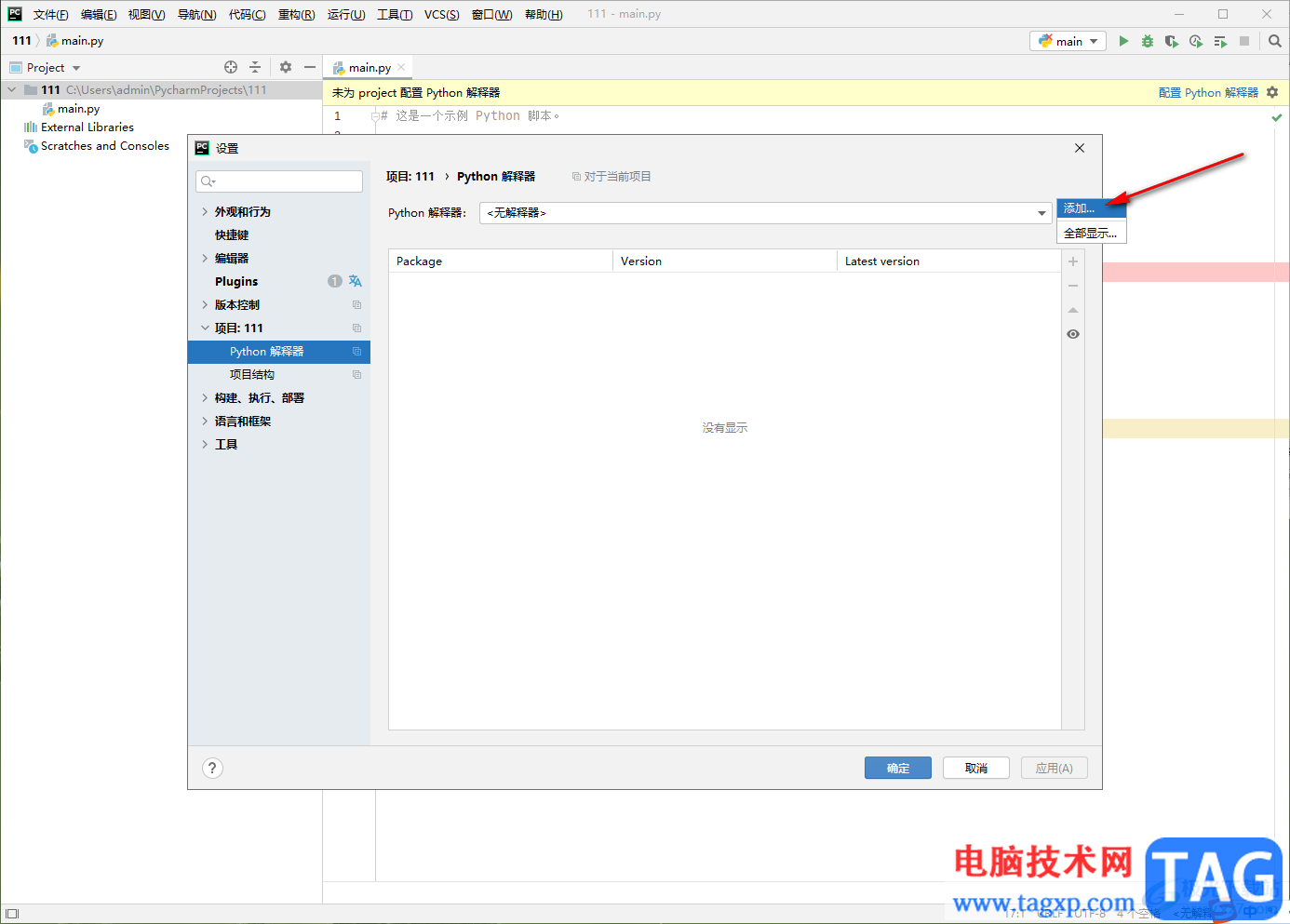The image size is (1290, 924).
Task: Expand 工具 settings category
Action: pyautogui.click(x=205, y=445)
